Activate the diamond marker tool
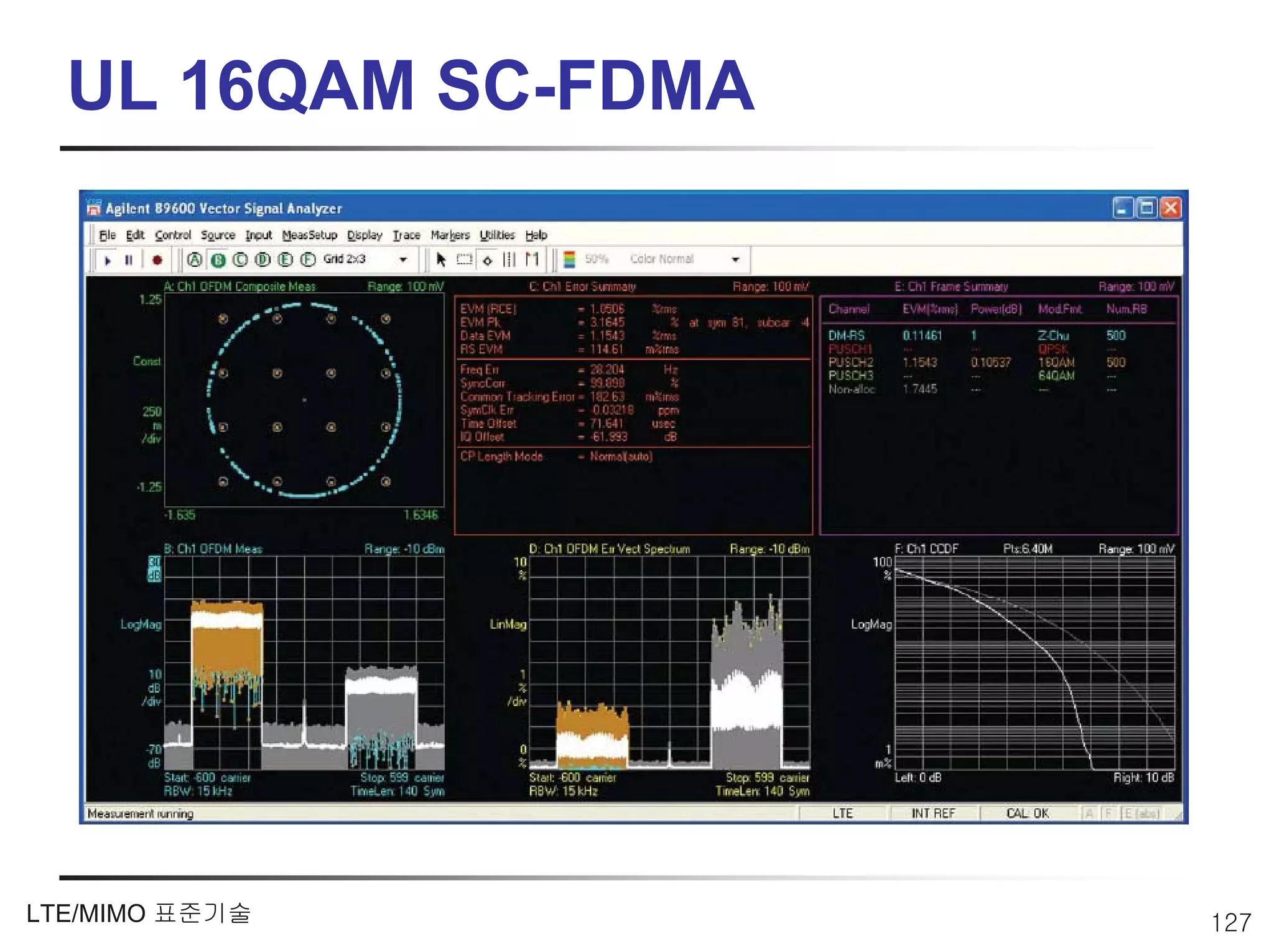Viewport: 1274px width, 952px height. point(488,260)
